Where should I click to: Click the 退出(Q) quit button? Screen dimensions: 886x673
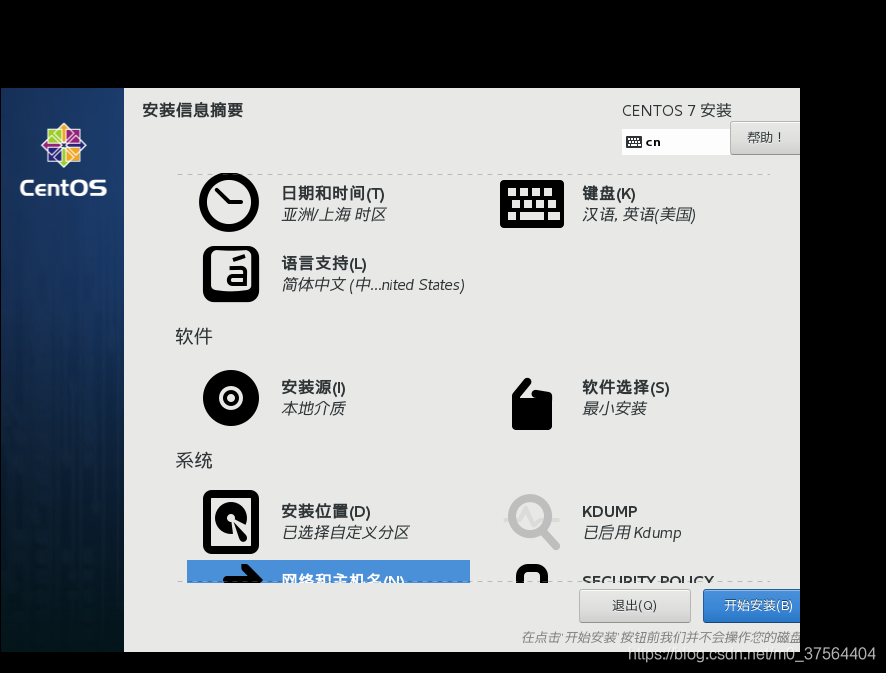pyautogui.click(x=635, y=606)
